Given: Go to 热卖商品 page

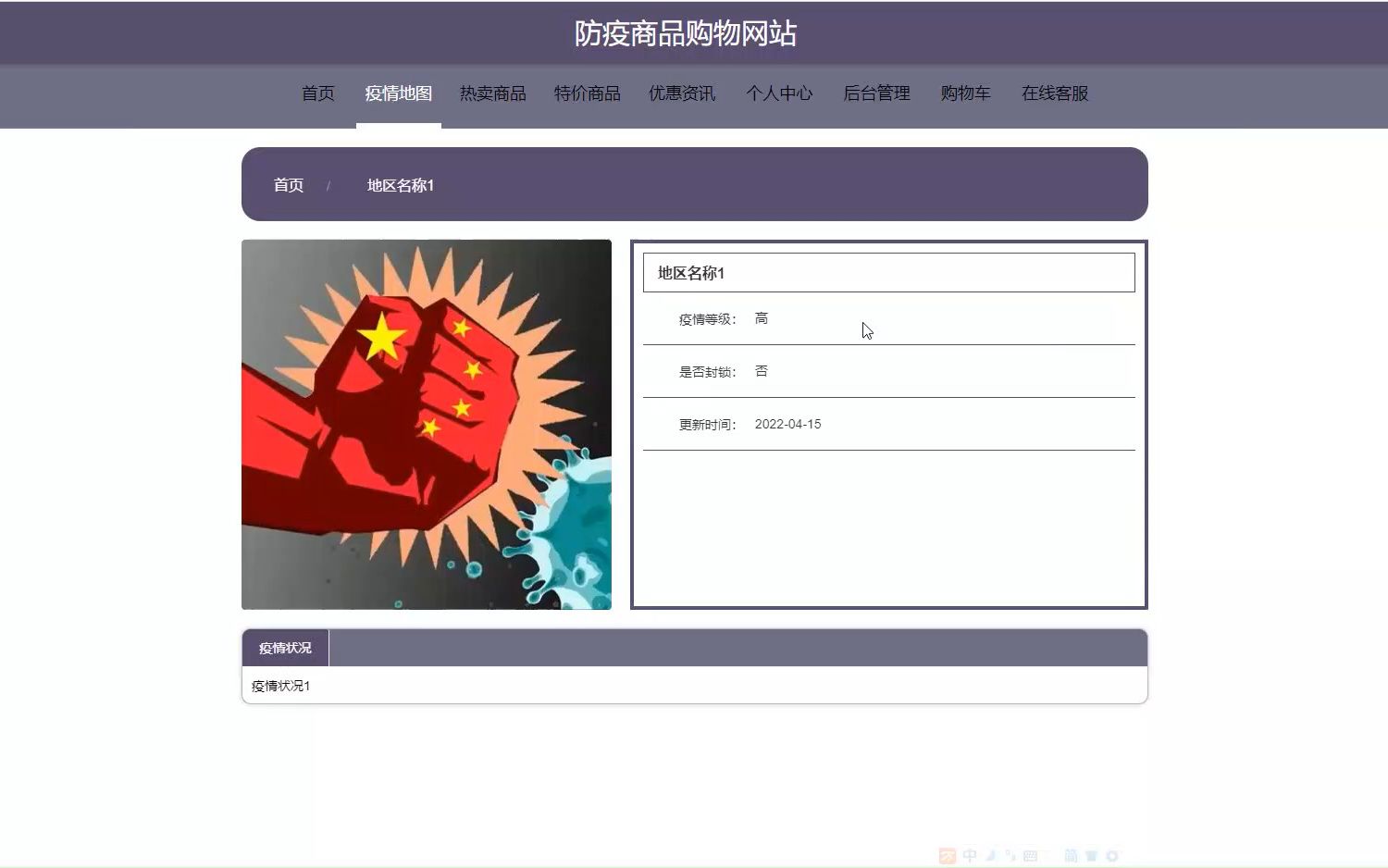Looking at the screenshot, I should (492, 93).
